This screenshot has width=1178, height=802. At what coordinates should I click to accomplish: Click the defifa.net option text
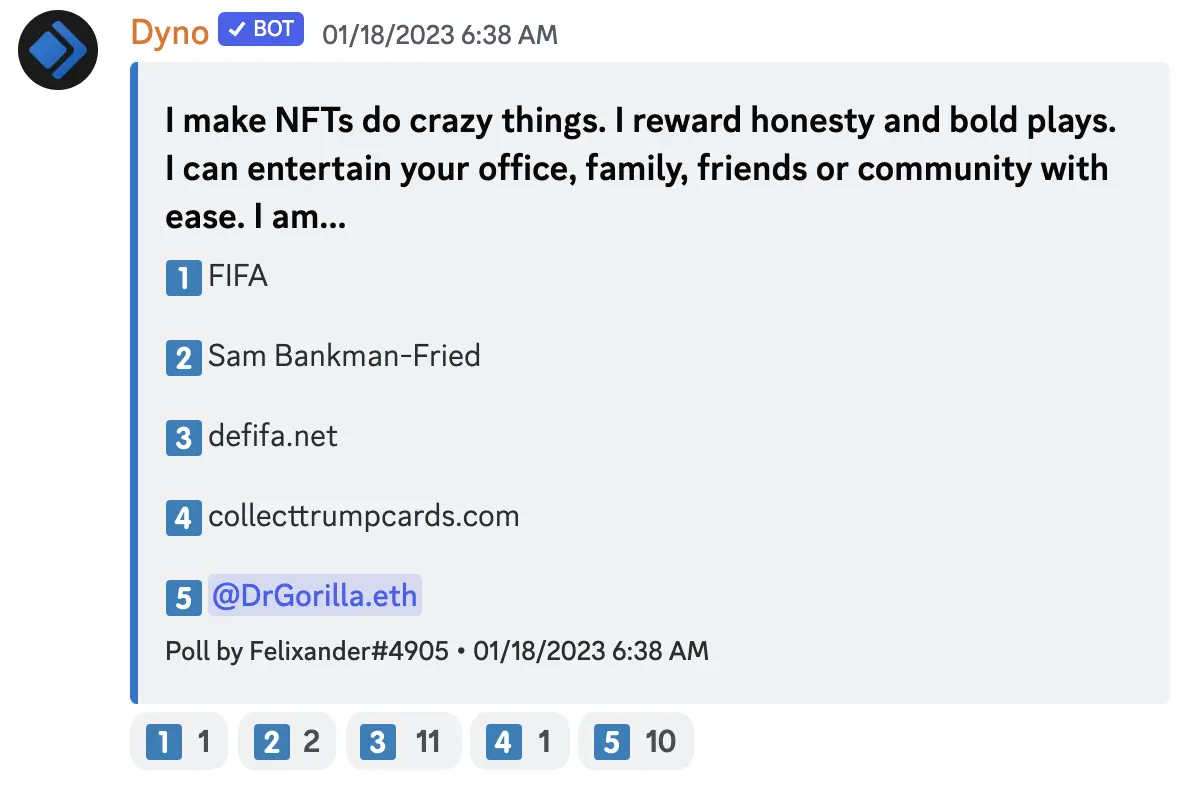273,436
